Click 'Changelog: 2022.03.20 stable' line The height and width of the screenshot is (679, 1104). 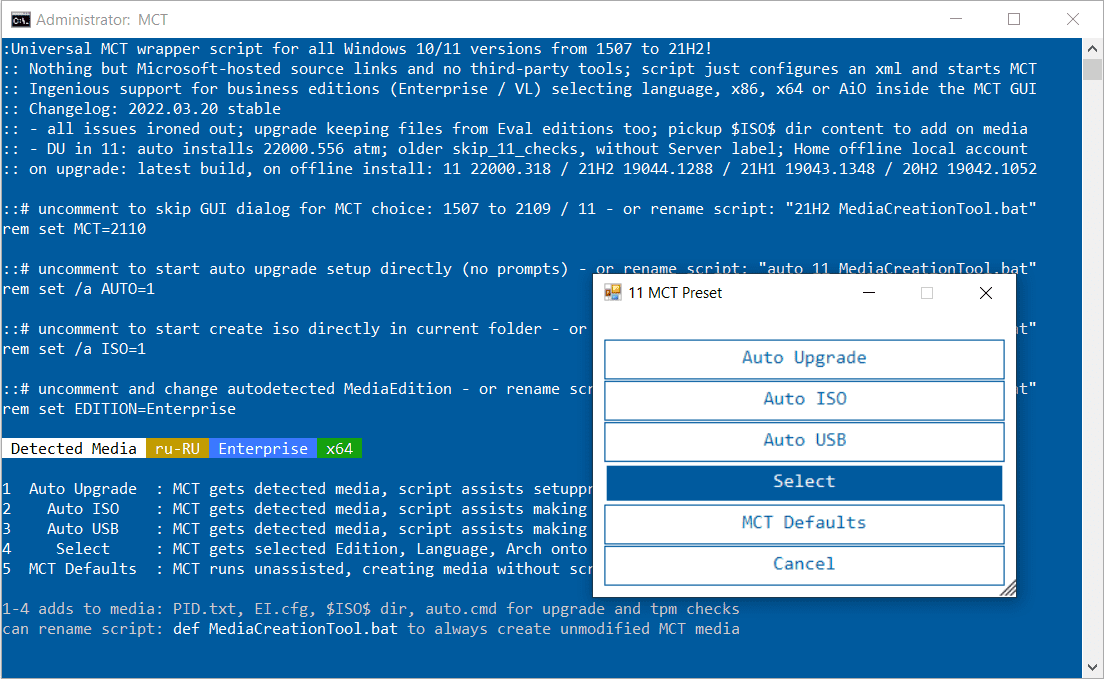click(x=142, y=108)
